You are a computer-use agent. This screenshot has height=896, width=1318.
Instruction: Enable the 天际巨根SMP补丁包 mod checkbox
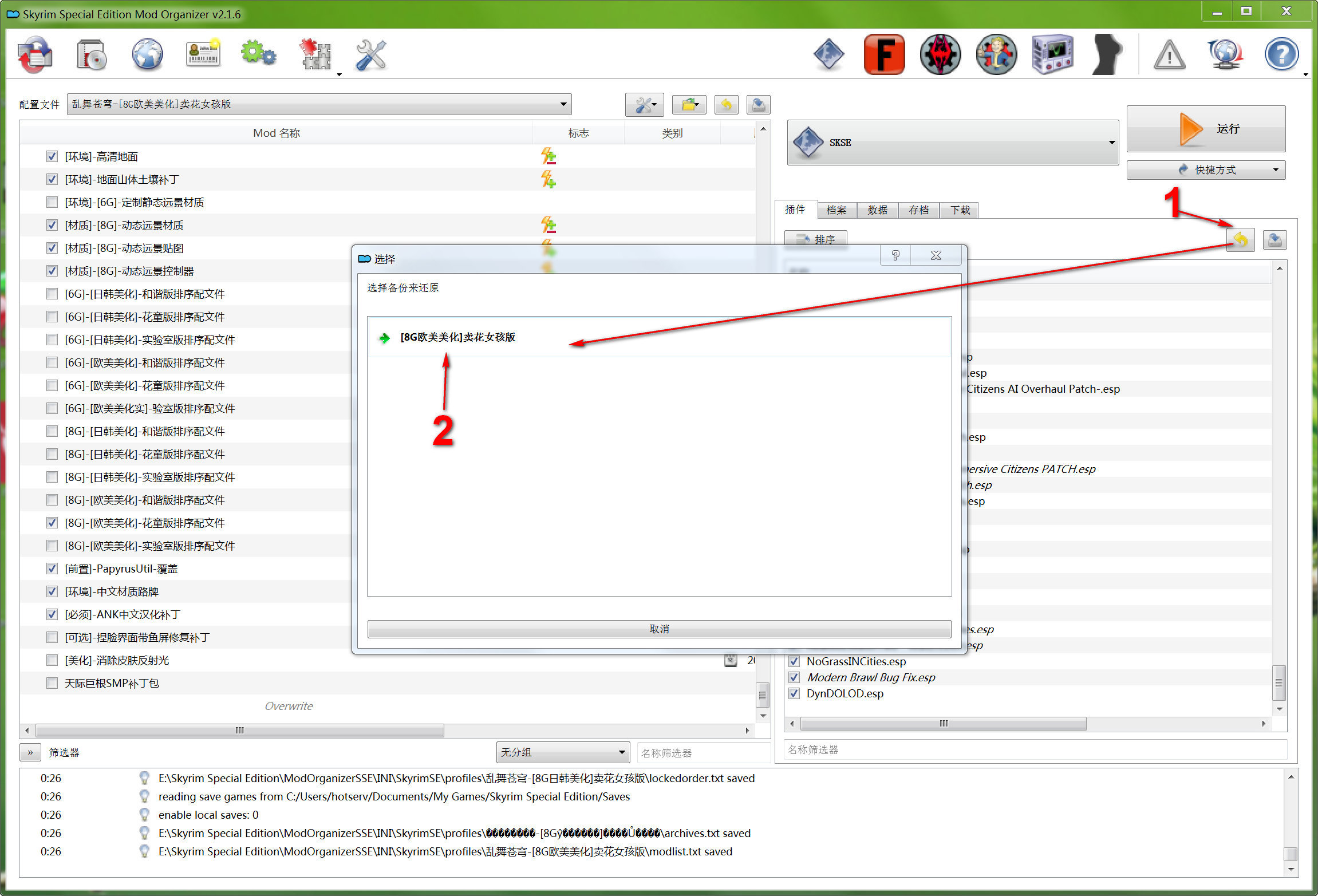coord(52,683)
